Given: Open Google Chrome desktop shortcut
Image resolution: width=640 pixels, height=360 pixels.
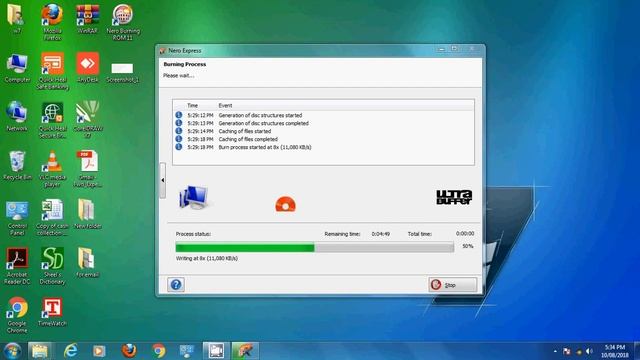Looking at the screenshot, I should (x=17, y=315).
